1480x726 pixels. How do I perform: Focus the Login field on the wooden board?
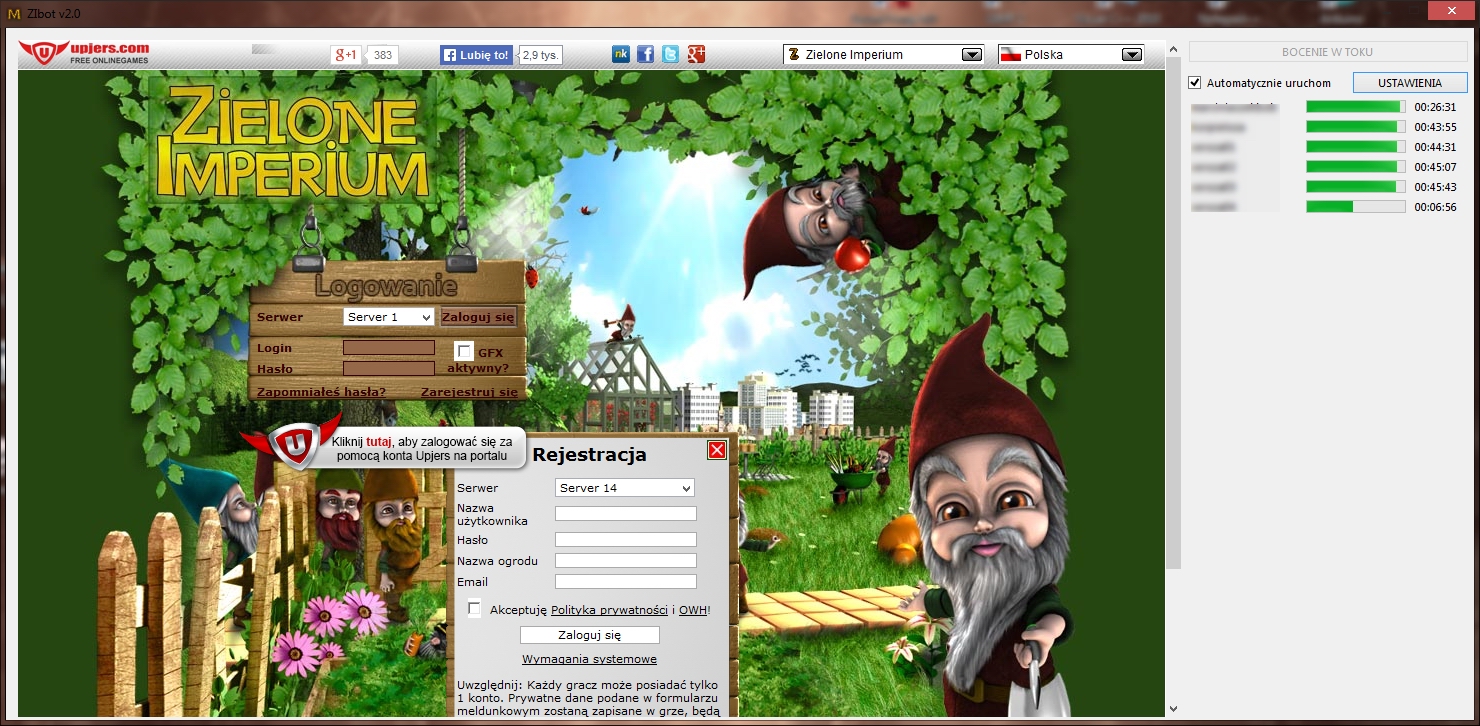pyautogui.click(x=389, y=348)
